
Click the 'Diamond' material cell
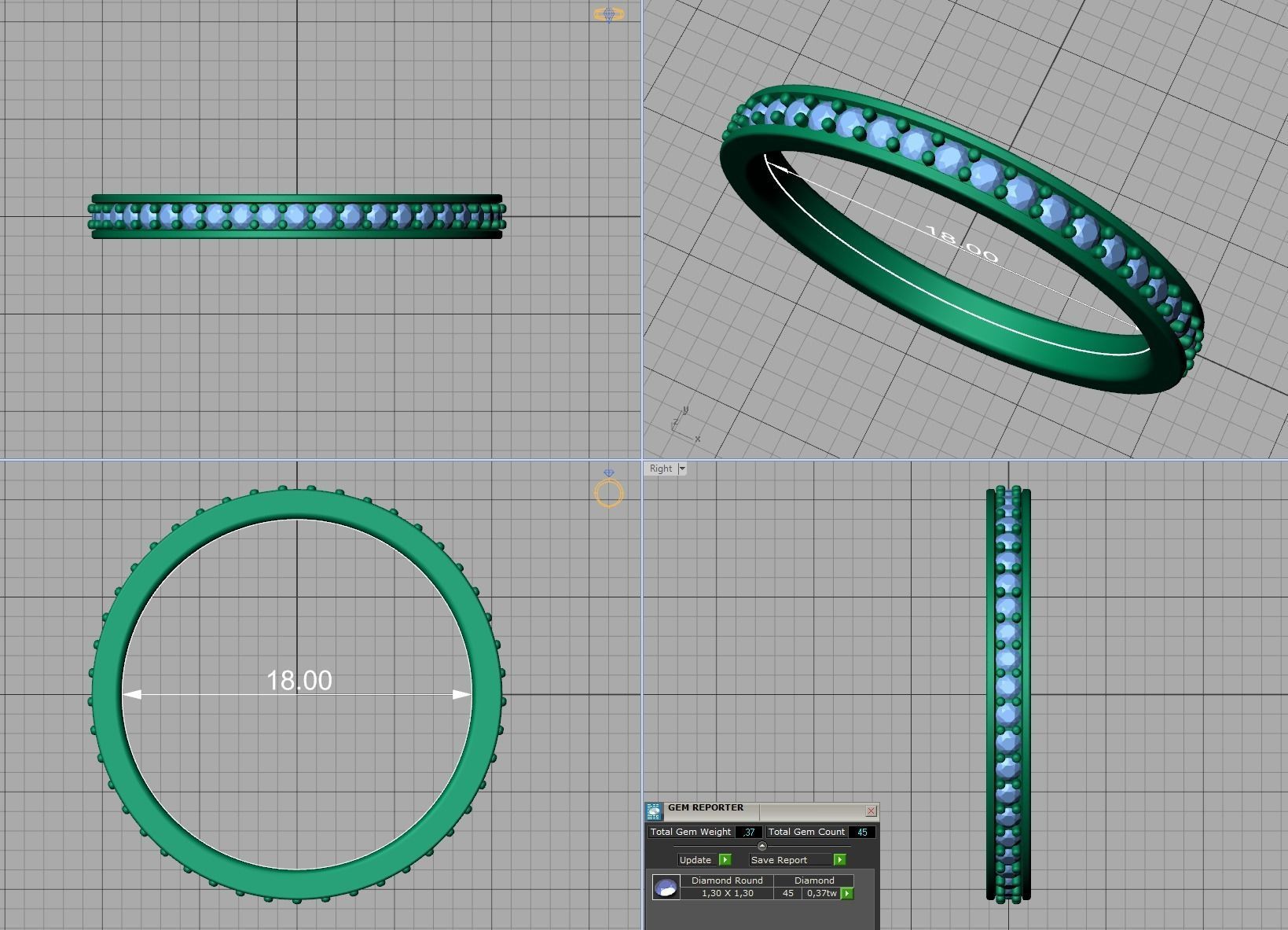[x=814, y=880]
